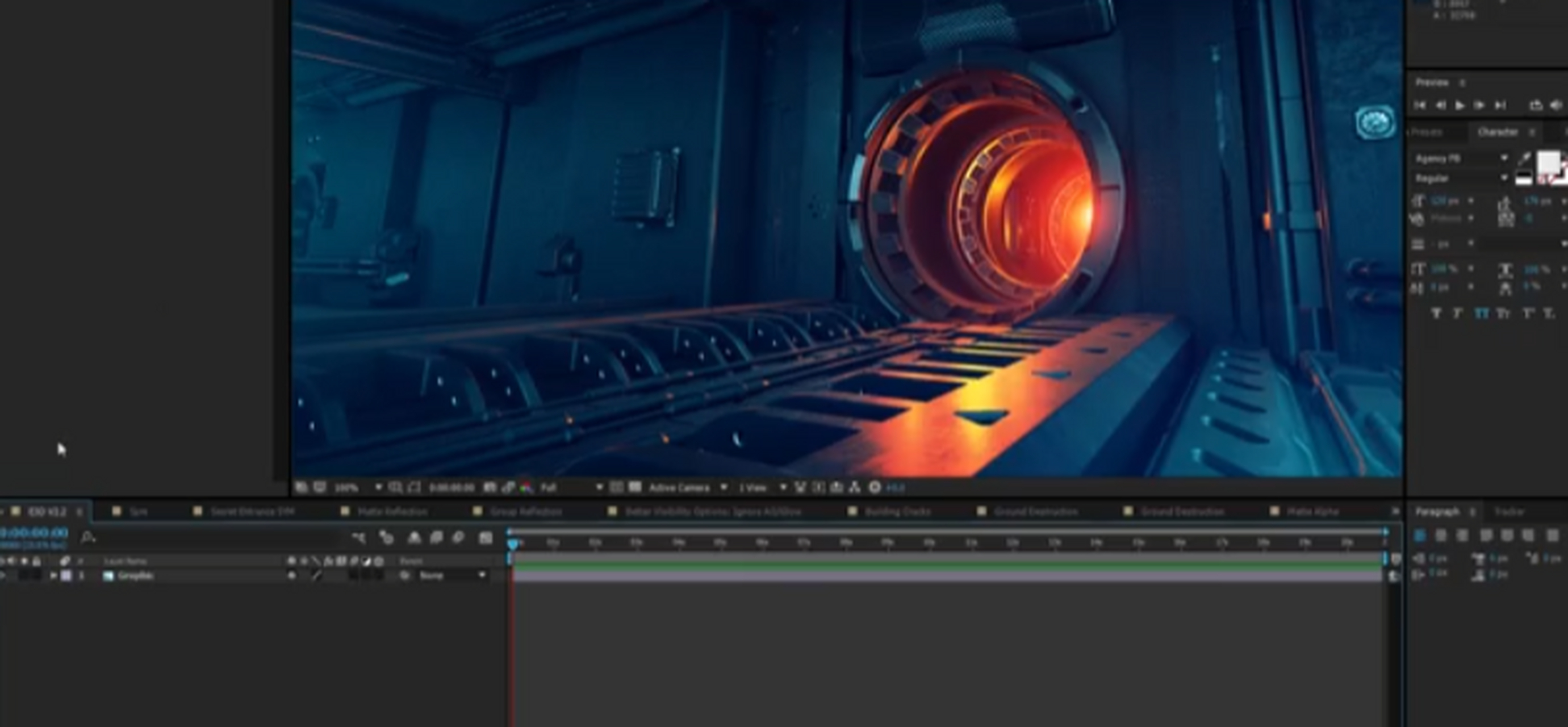Image resolution: width=1568 pixels, height=727 pixels.
Task: Click the current time display in timeline
Action: [x=34, y=533]
